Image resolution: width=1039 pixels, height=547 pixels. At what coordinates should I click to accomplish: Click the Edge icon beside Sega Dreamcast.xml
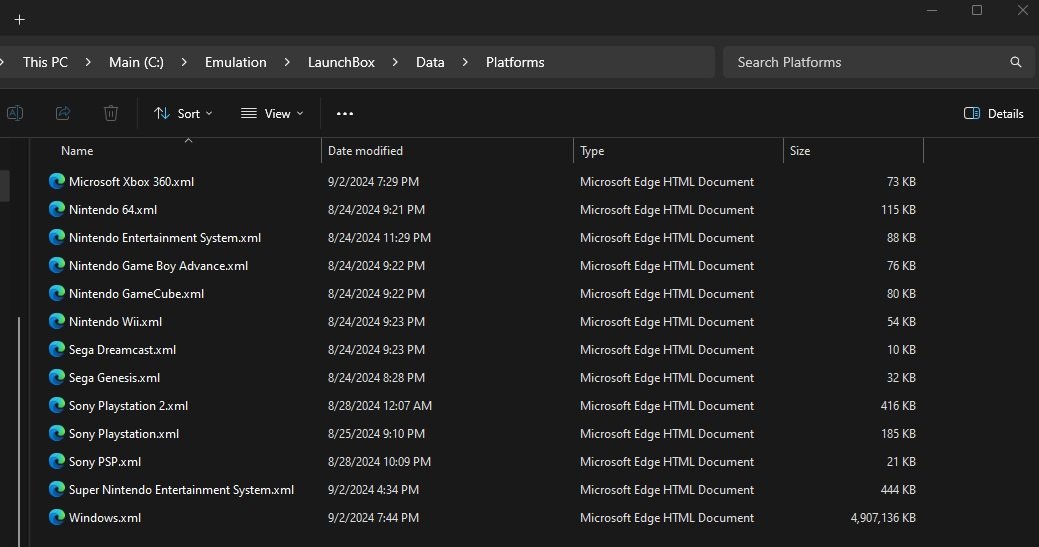pos(57,349)
